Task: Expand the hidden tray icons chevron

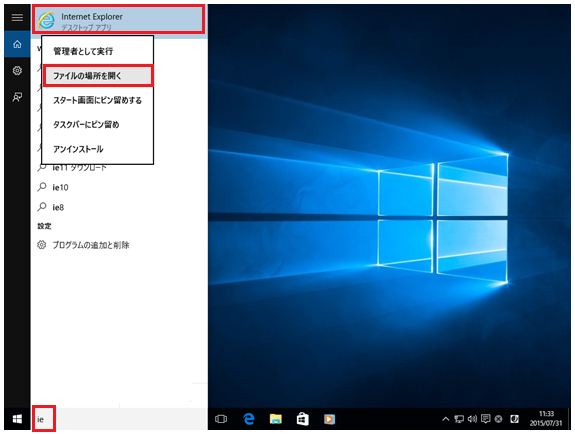Action: (x=446, y=419)
